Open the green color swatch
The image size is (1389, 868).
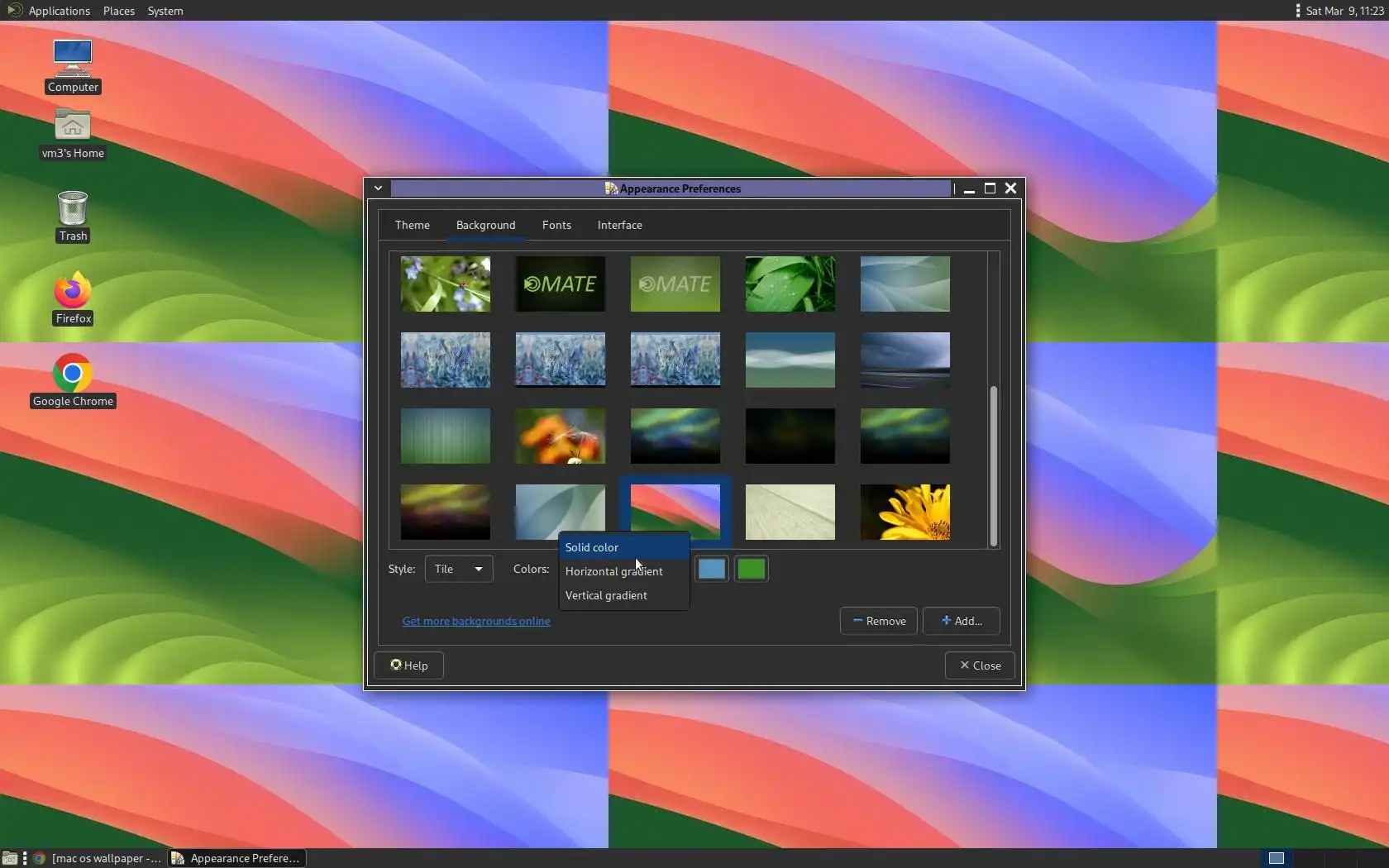tap(752, 569)
